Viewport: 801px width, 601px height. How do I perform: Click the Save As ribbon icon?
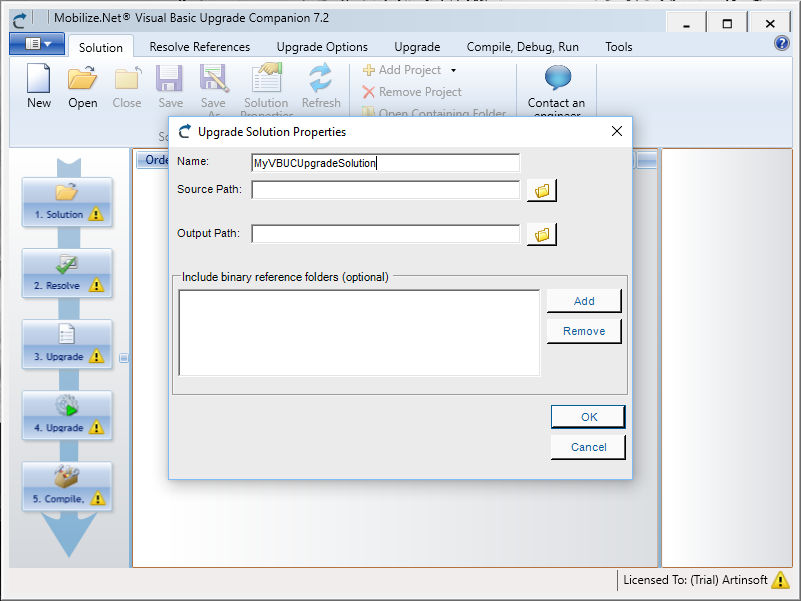[x=214, y=88]
